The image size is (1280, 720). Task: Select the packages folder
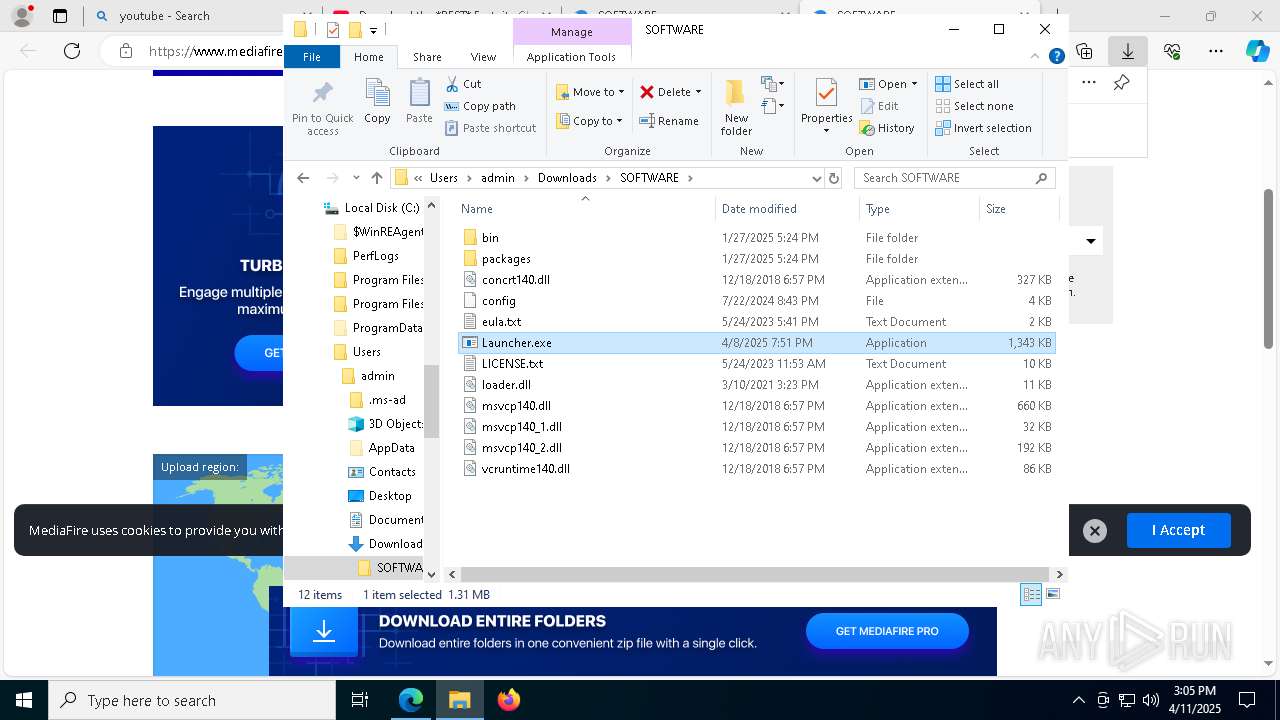tap(756, 259)
